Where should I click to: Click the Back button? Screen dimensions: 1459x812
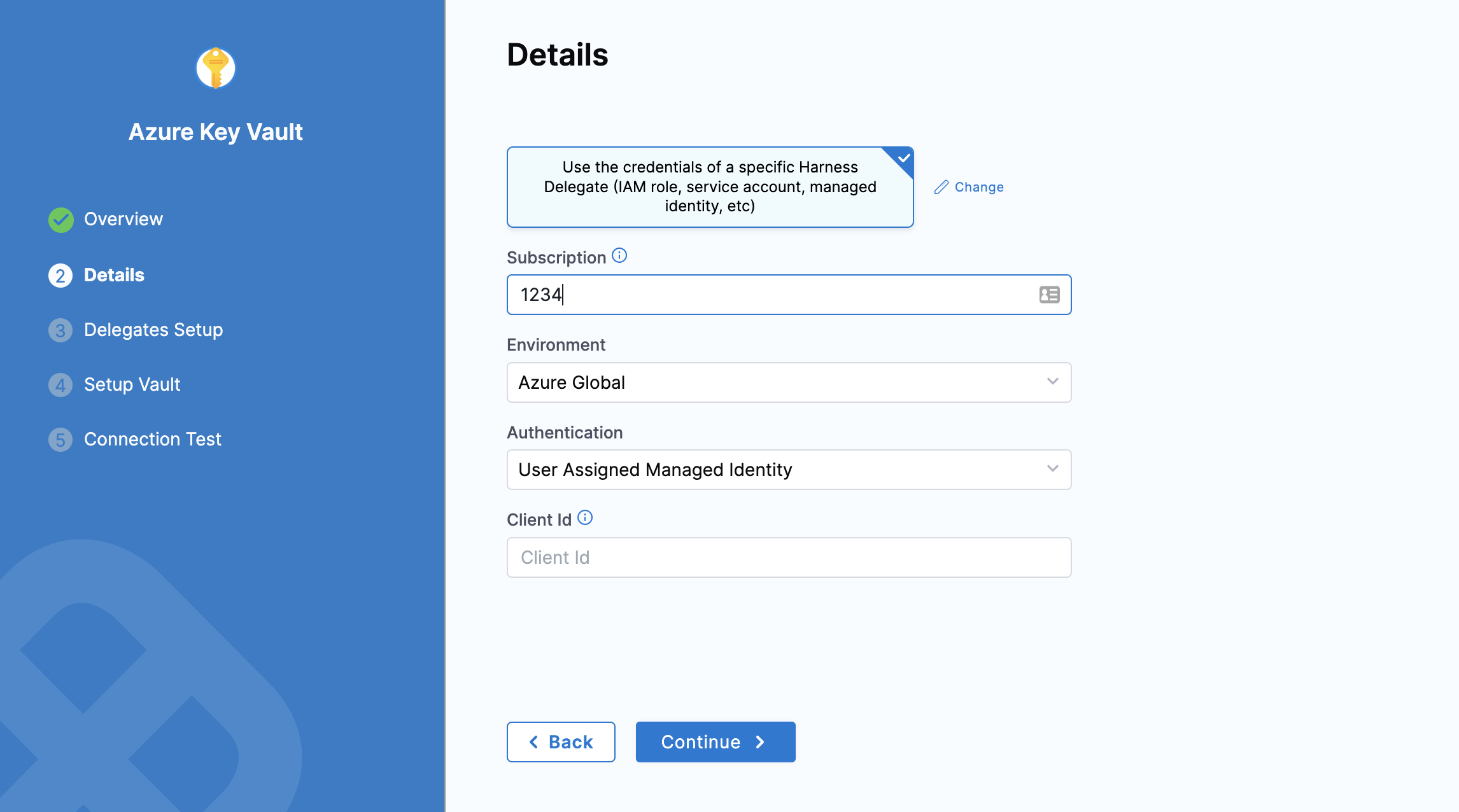561,742
